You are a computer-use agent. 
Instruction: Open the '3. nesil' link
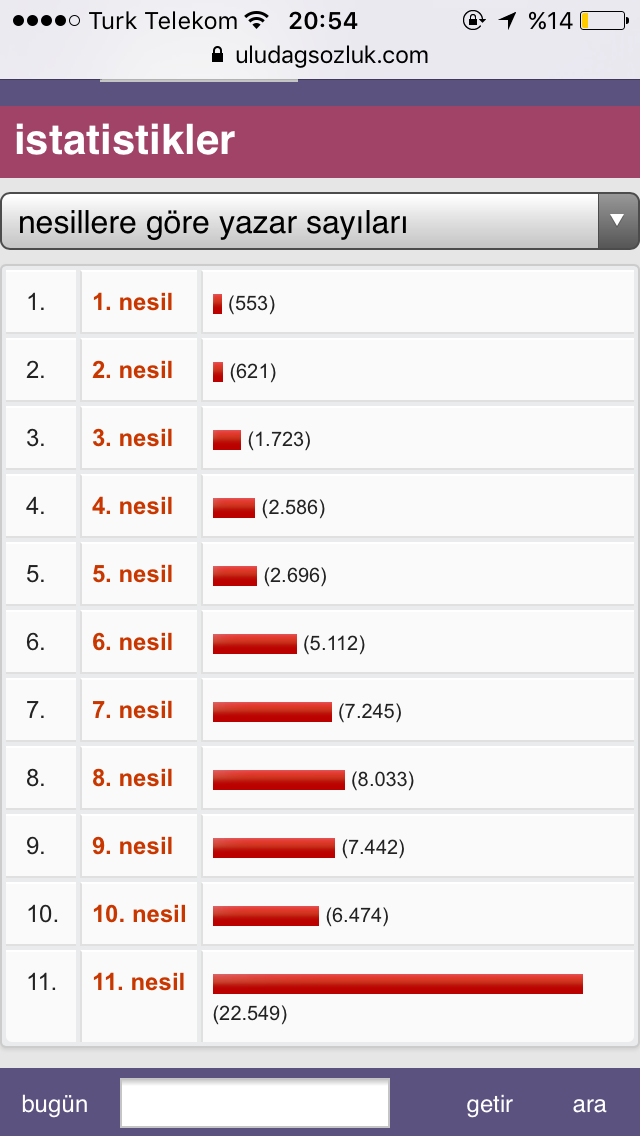[133, 438]
